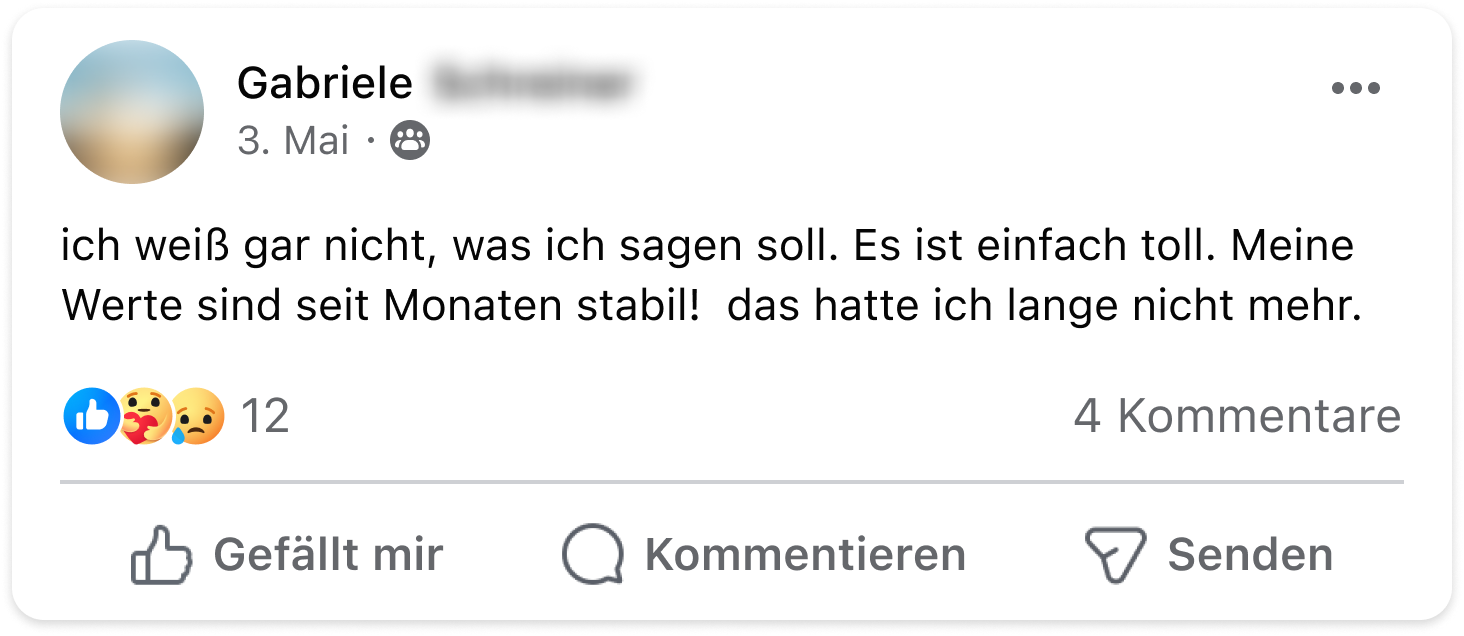Screen dimensions: 1464x636
Task: Click the group audience icon beside the date
Action: point(410,141)
